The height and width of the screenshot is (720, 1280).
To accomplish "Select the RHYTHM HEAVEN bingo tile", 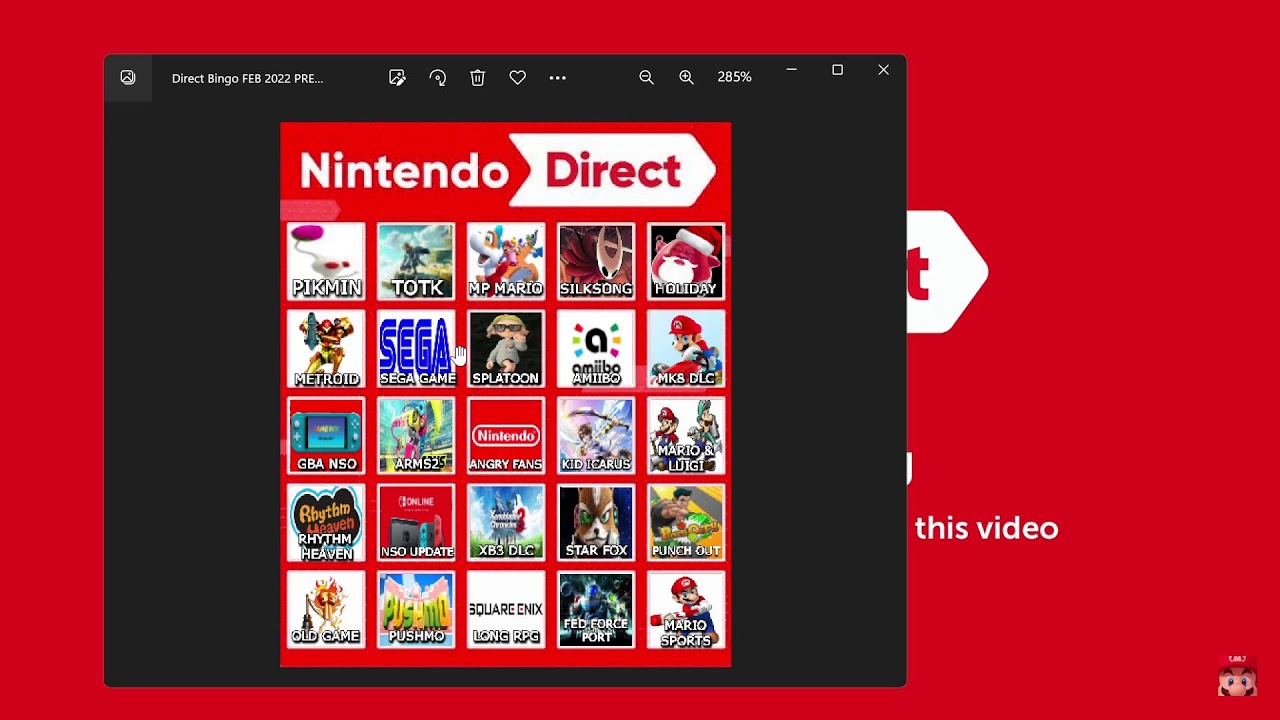I will click(x=326, y=523).
